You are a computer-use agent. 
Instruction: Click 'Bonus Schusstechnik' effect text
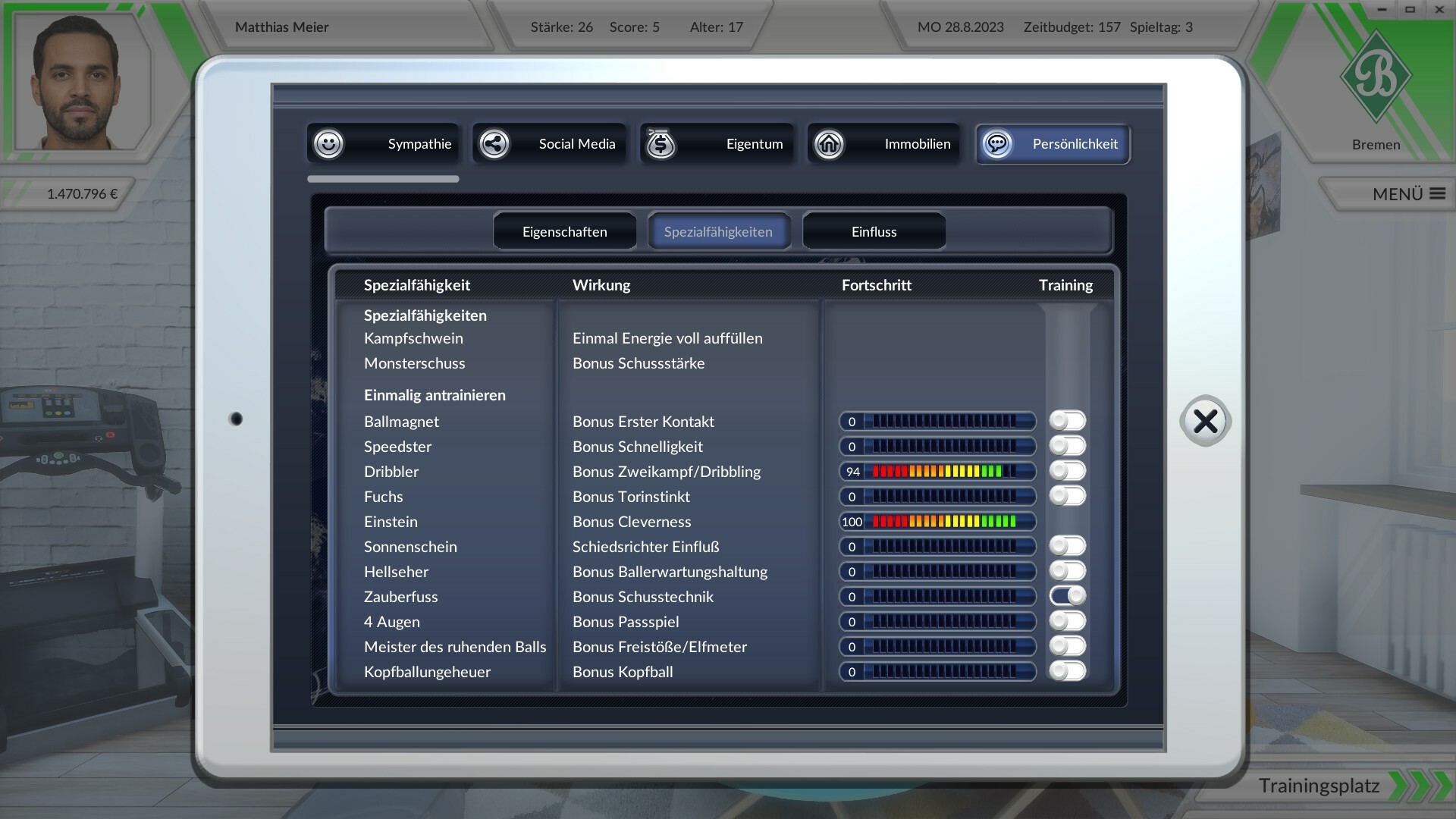click(643, 597)
